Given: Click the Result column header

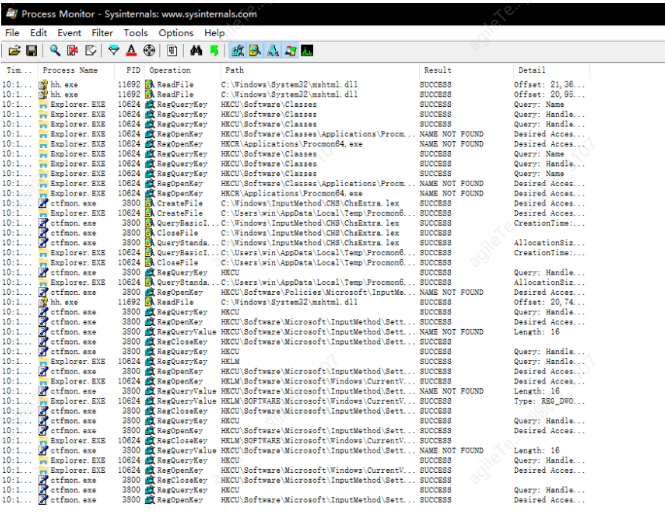Looking at the screenshot, I should pos(438,71).
